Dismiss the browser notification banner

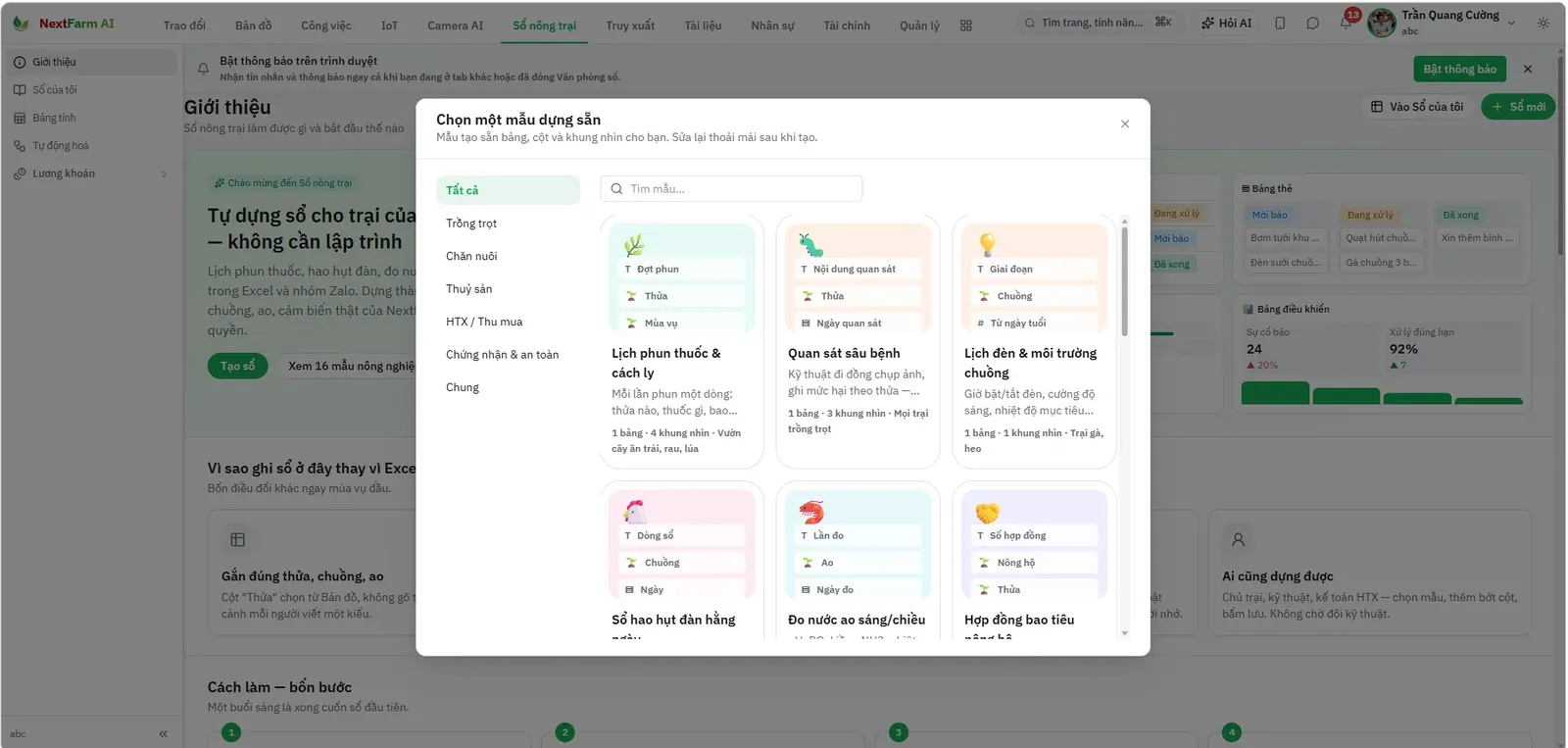point(1528,69)
